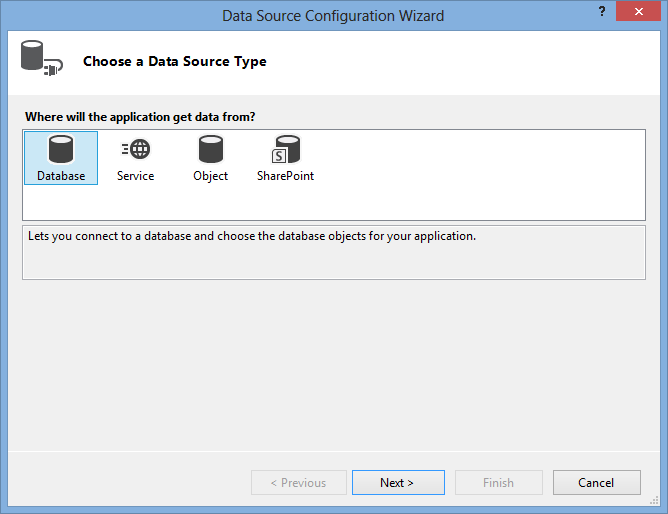This screenshot has width=668, height=514.
Task: Select the Database cylinder icon
Action: 61,150
